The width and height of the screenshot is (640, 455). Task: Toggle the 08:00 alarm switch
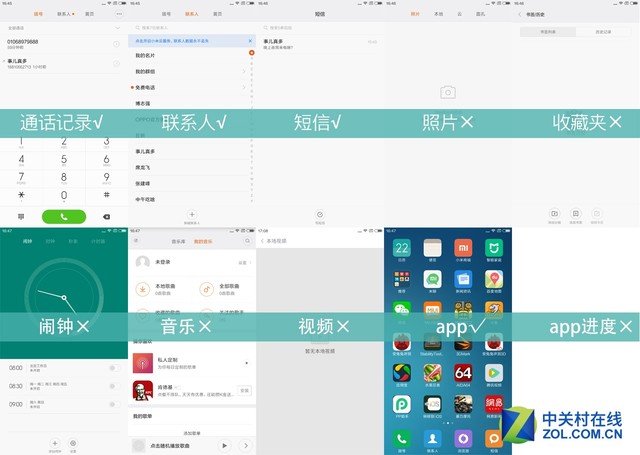click(x=115, y=368)
